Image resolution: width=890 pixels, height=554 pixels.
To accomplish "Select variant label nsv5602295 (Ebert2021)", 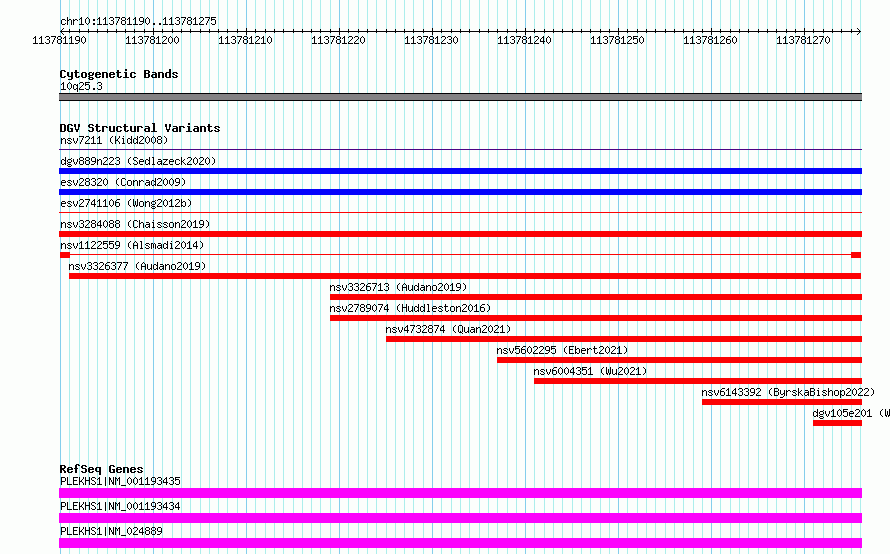I will (562, 350).
